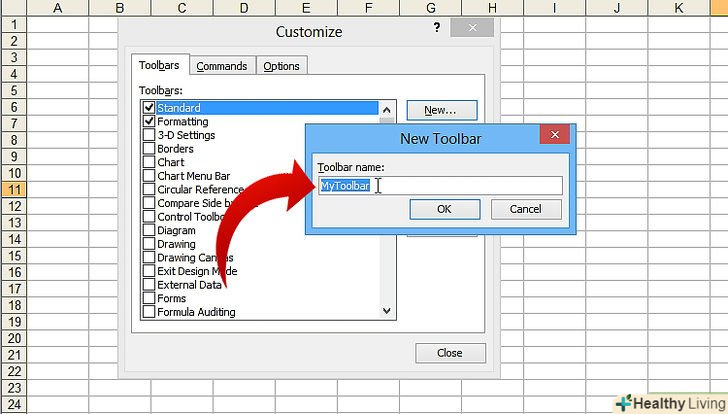
Task: Tick the Borders toolbar checkbox
Action: point(149,149)
